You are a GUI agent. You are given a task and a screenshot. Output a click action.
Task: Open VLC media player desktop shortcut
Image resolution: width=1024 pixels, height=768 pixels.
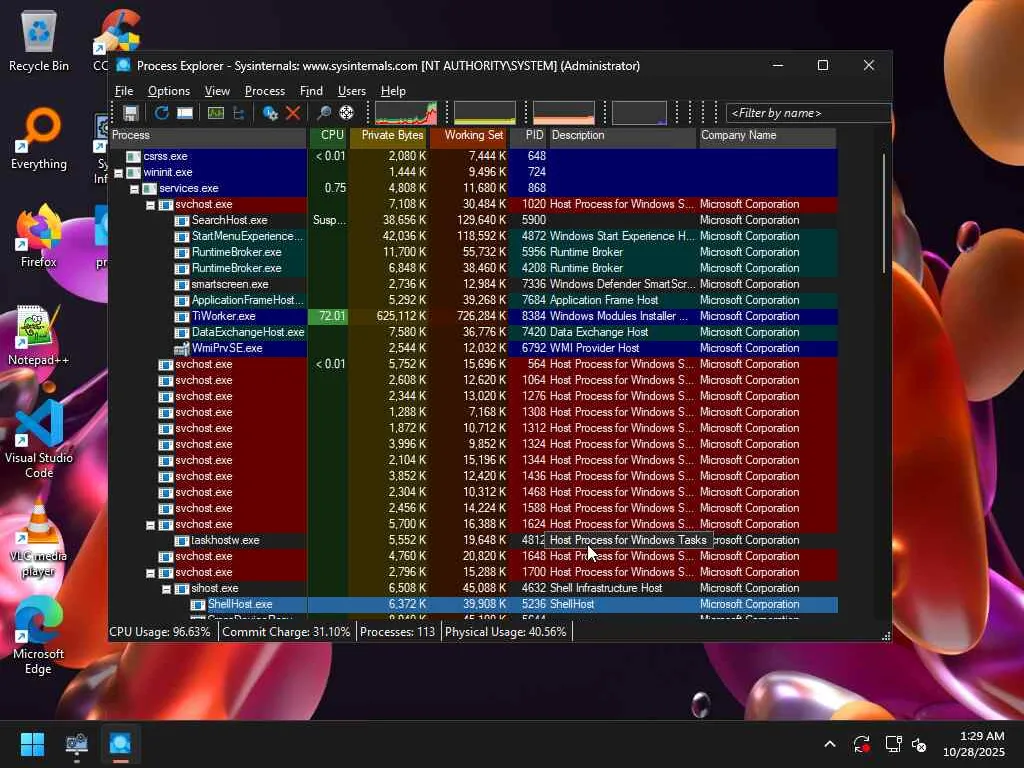pos(39,538)
